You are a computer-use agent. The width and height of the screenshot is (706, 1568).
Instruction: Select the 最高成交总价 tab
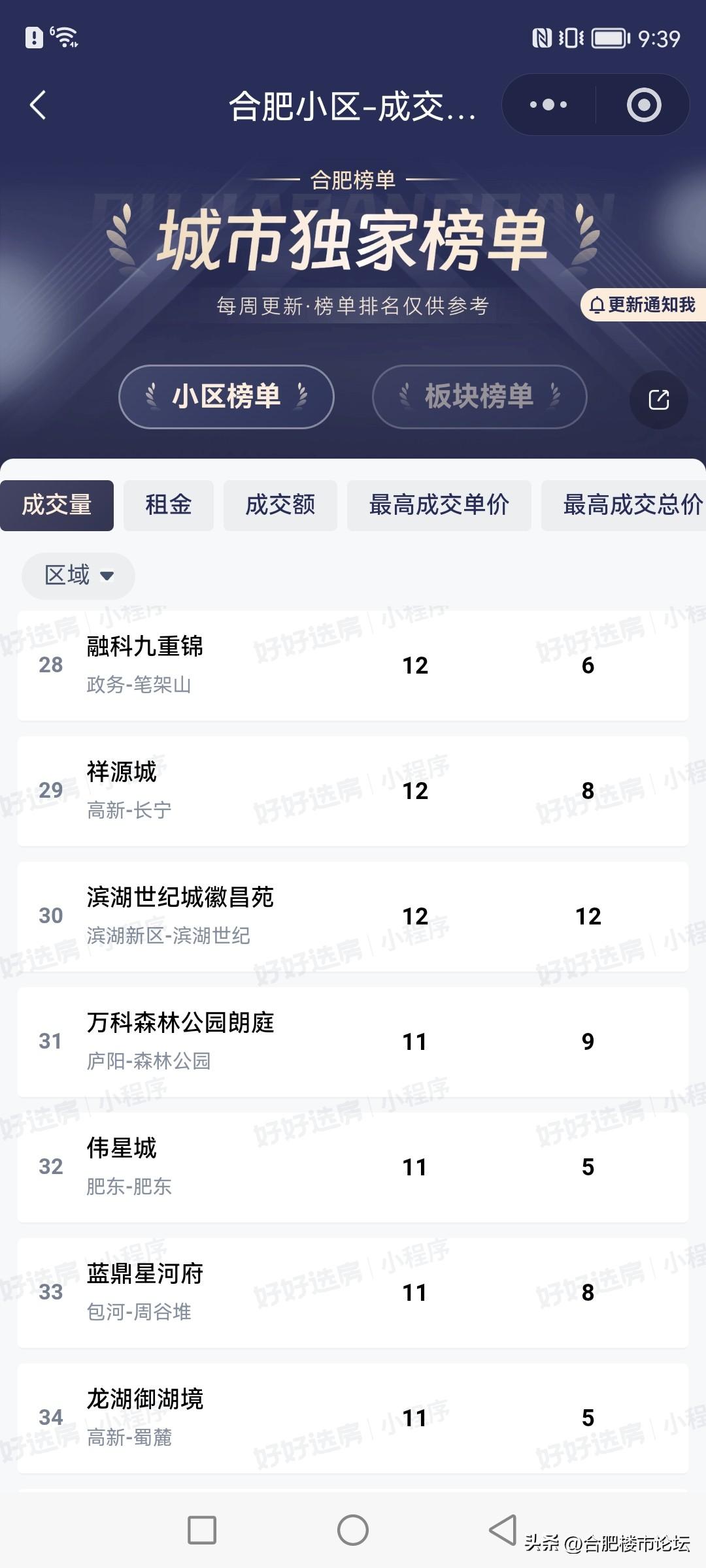pyautogui.click(x=624, y=505)
